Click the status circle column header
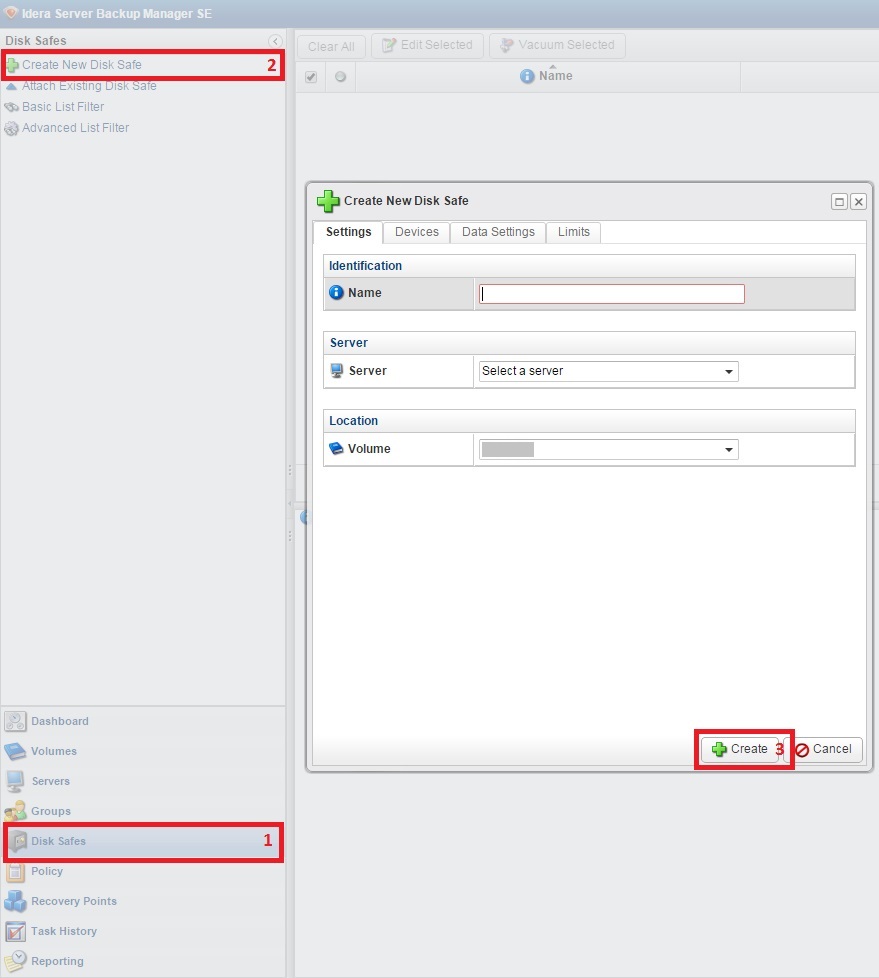The height and width of the screenshot is (978, 879). point(340,77)
